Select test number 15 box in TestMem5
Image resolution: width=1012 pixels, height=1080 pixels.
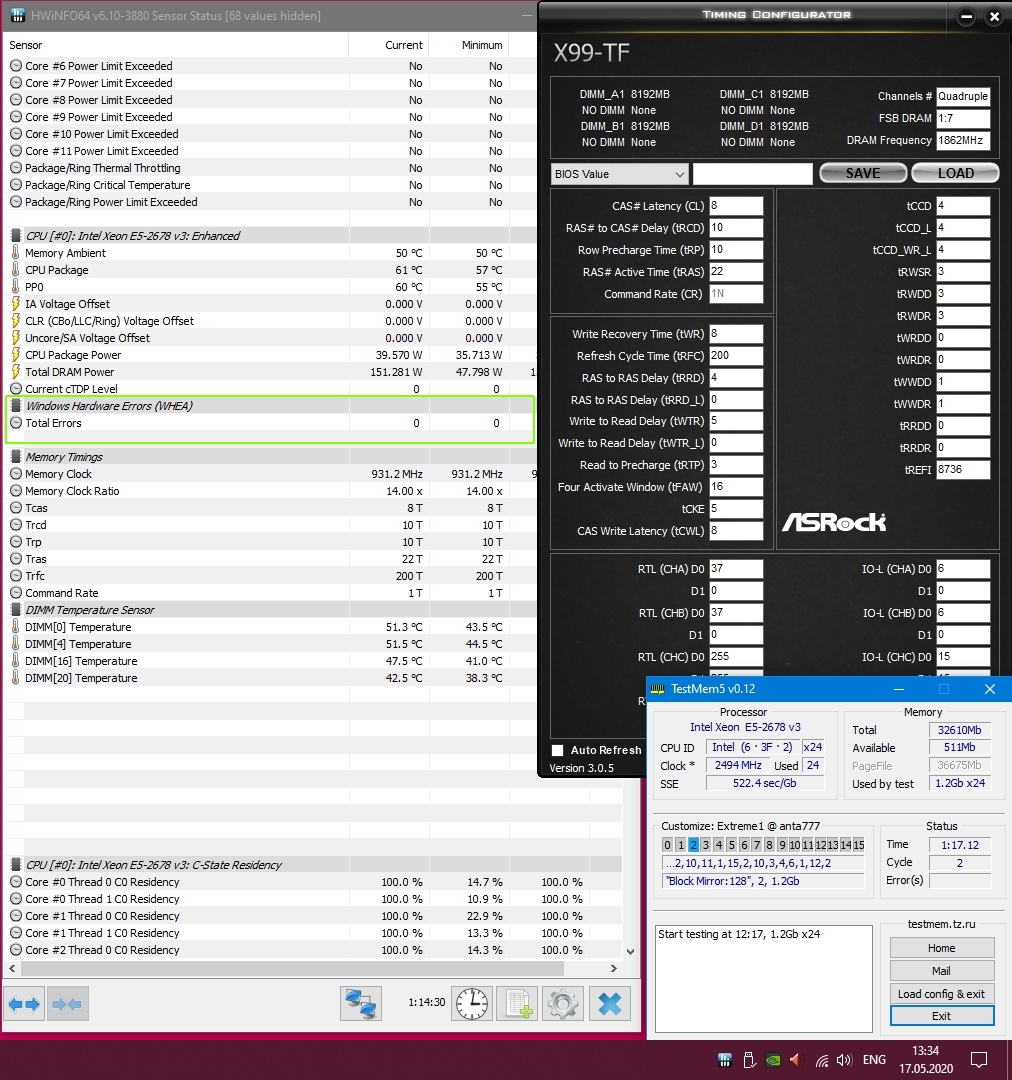858,844
